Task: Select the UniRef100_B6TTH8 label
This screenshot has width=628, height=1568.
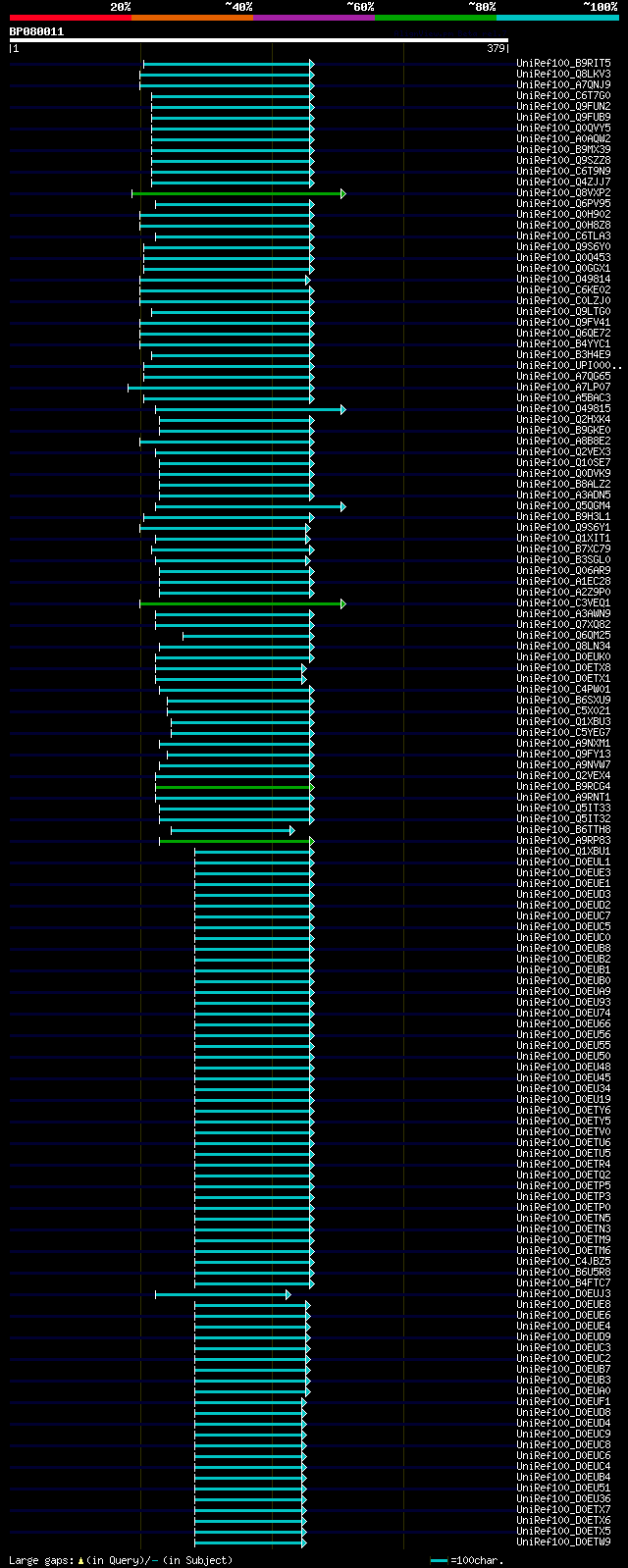Action: pos(563,830)
